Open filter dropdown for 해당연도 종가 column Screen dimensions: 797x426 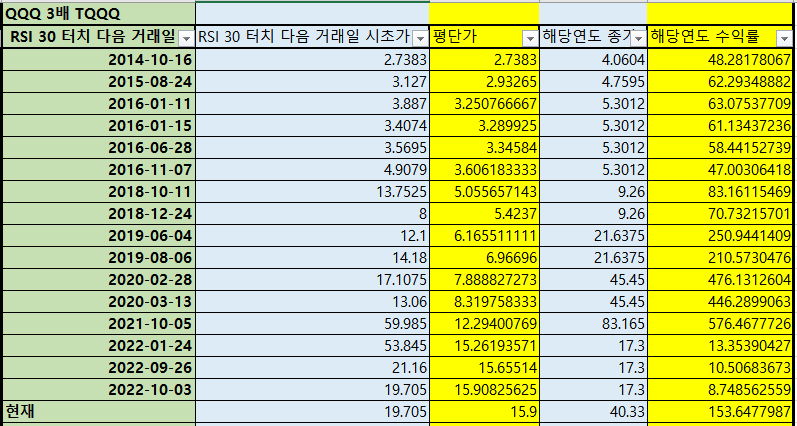(638, 38)
